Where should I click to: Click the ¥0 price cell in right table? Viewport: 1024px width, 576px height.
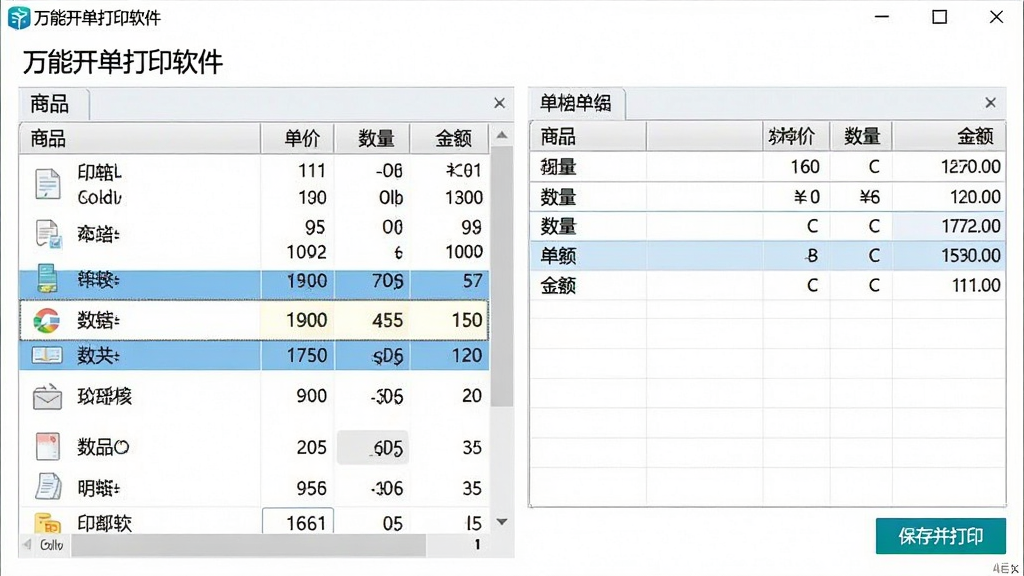pyautogui.click(x=807, y=197)
